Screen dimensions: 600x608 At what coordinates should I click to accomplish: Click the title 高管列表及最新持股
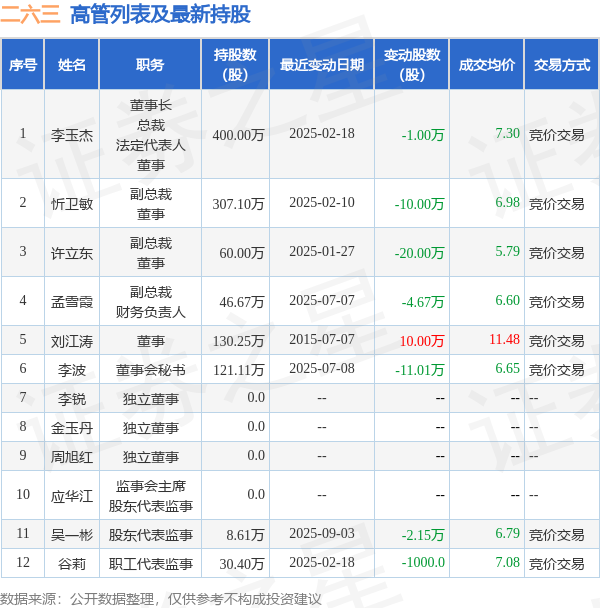tap(160, 15)
